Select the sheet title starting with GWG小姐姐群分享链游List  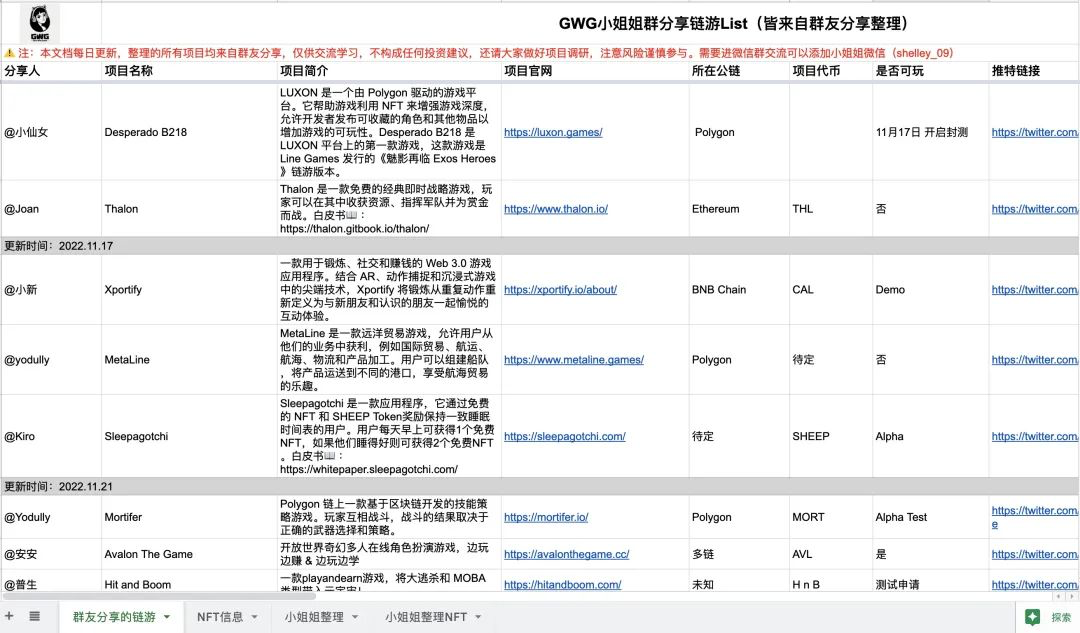click(733, 23)
